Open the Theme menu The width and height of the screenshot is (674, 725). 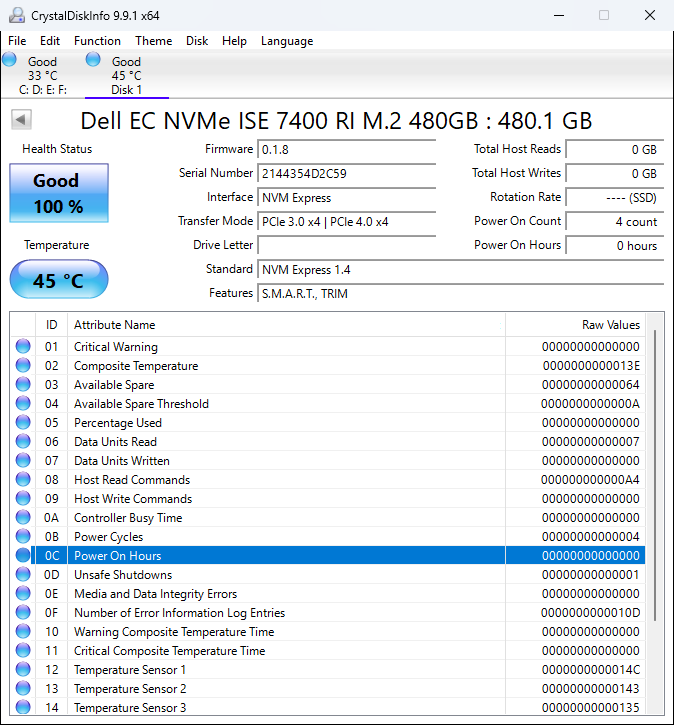click(x=153, y=41)
